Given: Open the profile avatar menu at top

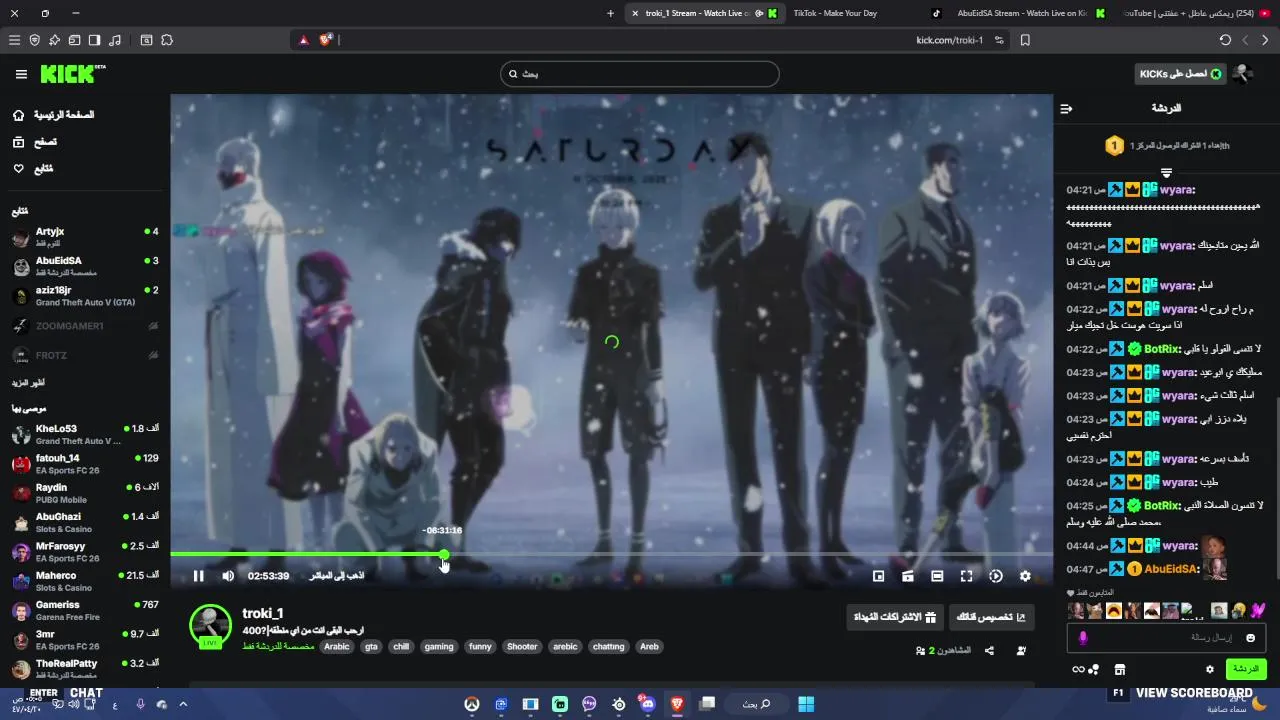Looking at the screenshot, I should click(1242, 74).
